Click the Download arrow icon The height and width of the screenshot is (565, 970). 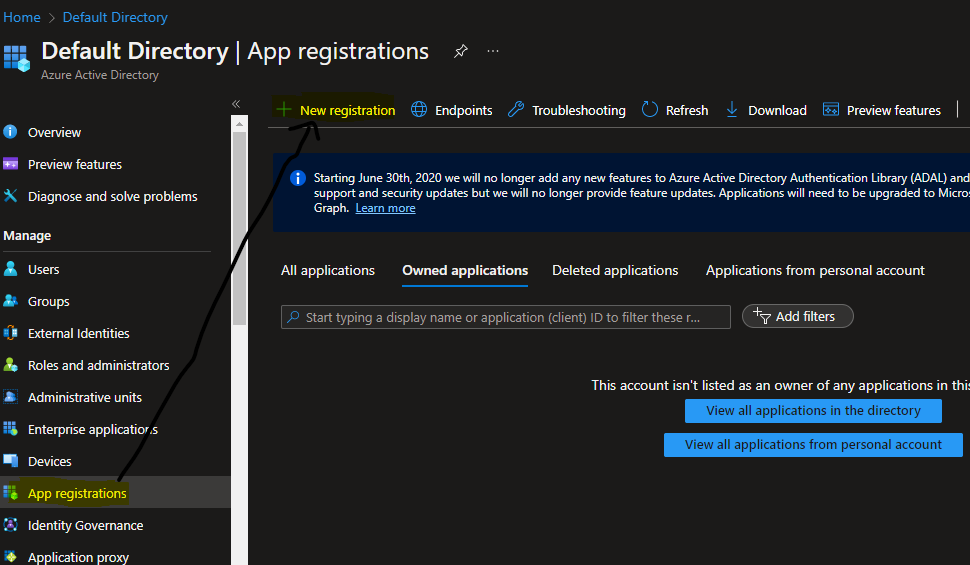pyautogui.click(x=732, y=110)
